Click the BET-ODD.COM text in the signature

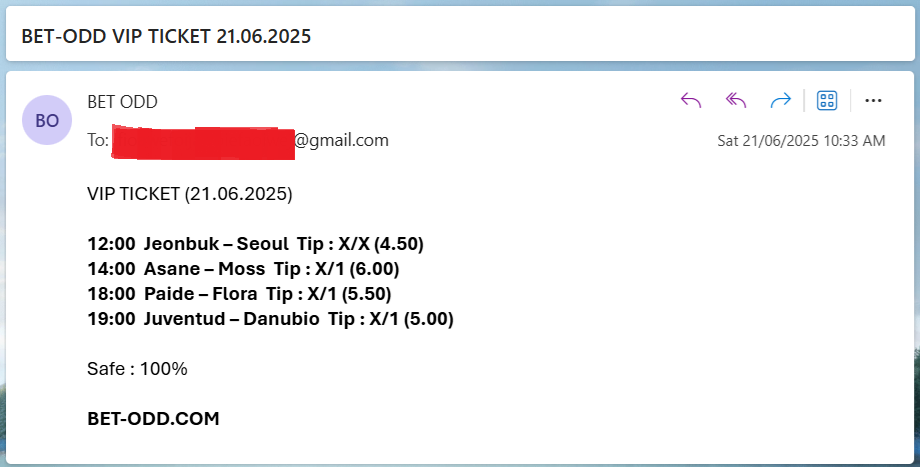click(153, 418)
